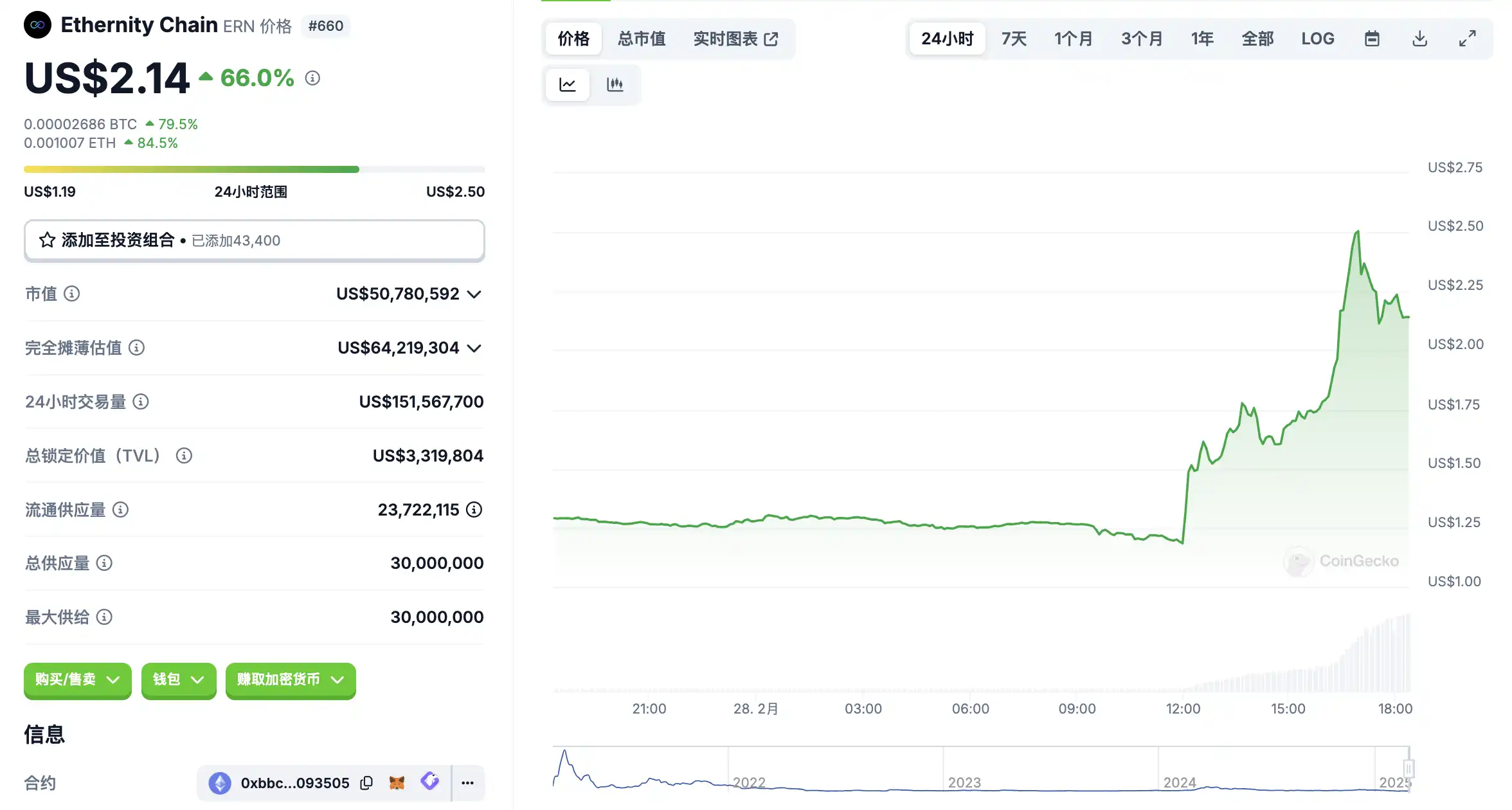Click the star icon to add to portfolio
Viewport: 1512px width, 810px height.
(x=47, y=240)
